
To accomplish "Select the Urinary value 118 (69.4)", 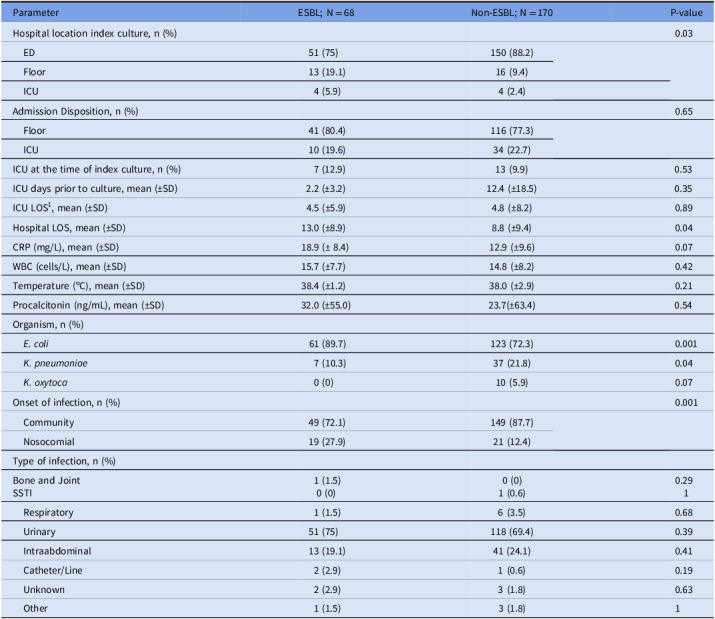I will (512, 532).
